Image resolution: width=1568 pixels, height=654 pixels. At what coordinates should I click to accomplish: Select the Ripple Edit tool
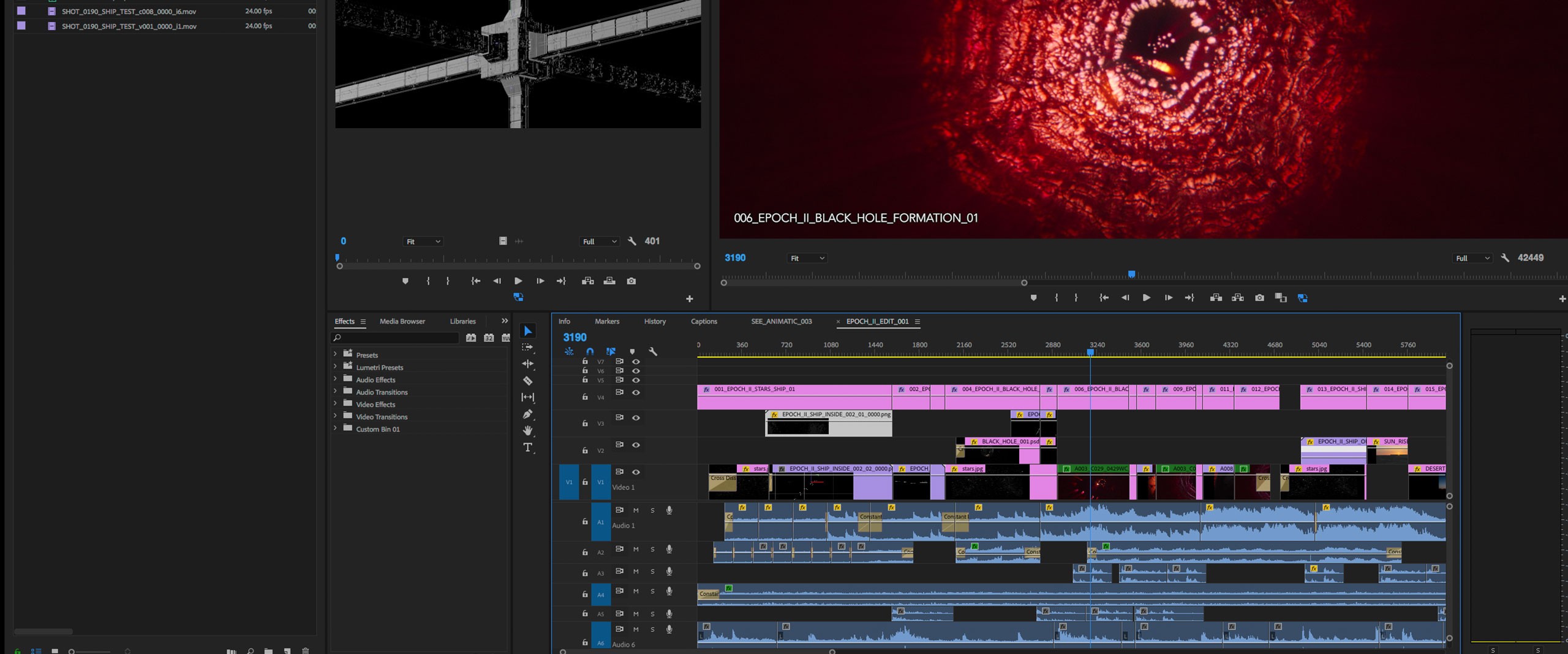[x=527, y=364]
